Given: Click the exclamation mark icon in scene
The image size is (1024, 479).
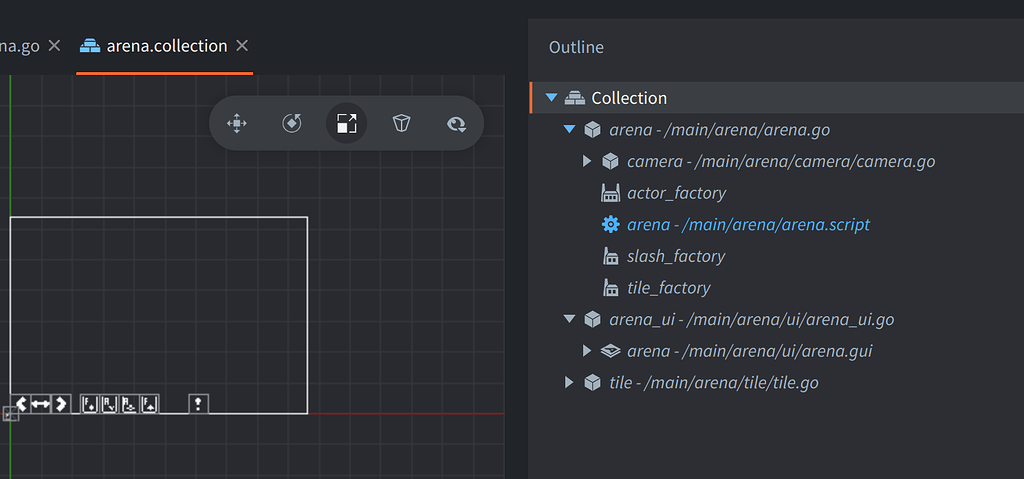Looking at the screenshot, I should click(x=199, y=404).
